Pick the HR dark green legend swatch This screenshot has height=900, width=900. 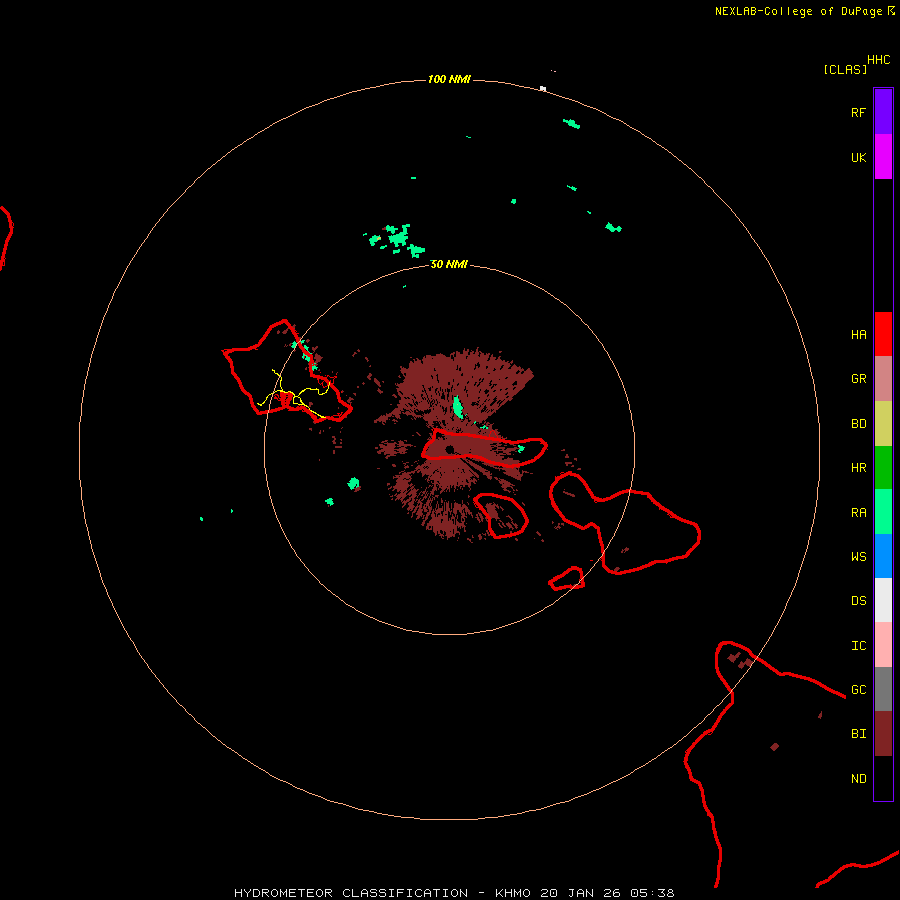pos(883,467)
